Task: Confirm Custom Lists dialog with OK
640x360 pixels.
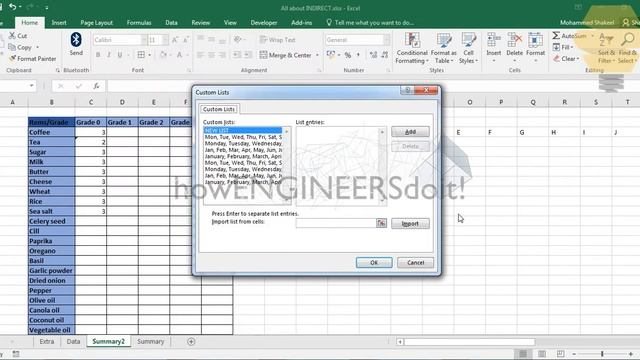Action: pos(374,263)
